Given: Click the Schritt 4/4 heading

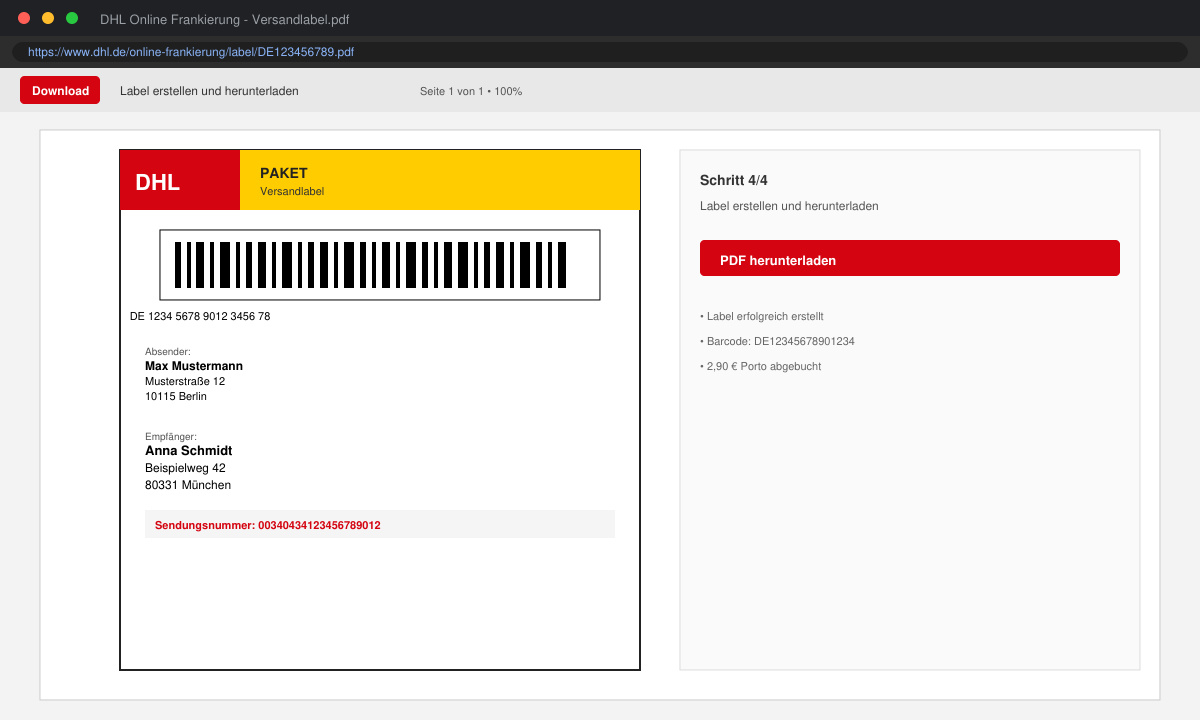Looking at the screenshot, I should pos(734,180).
